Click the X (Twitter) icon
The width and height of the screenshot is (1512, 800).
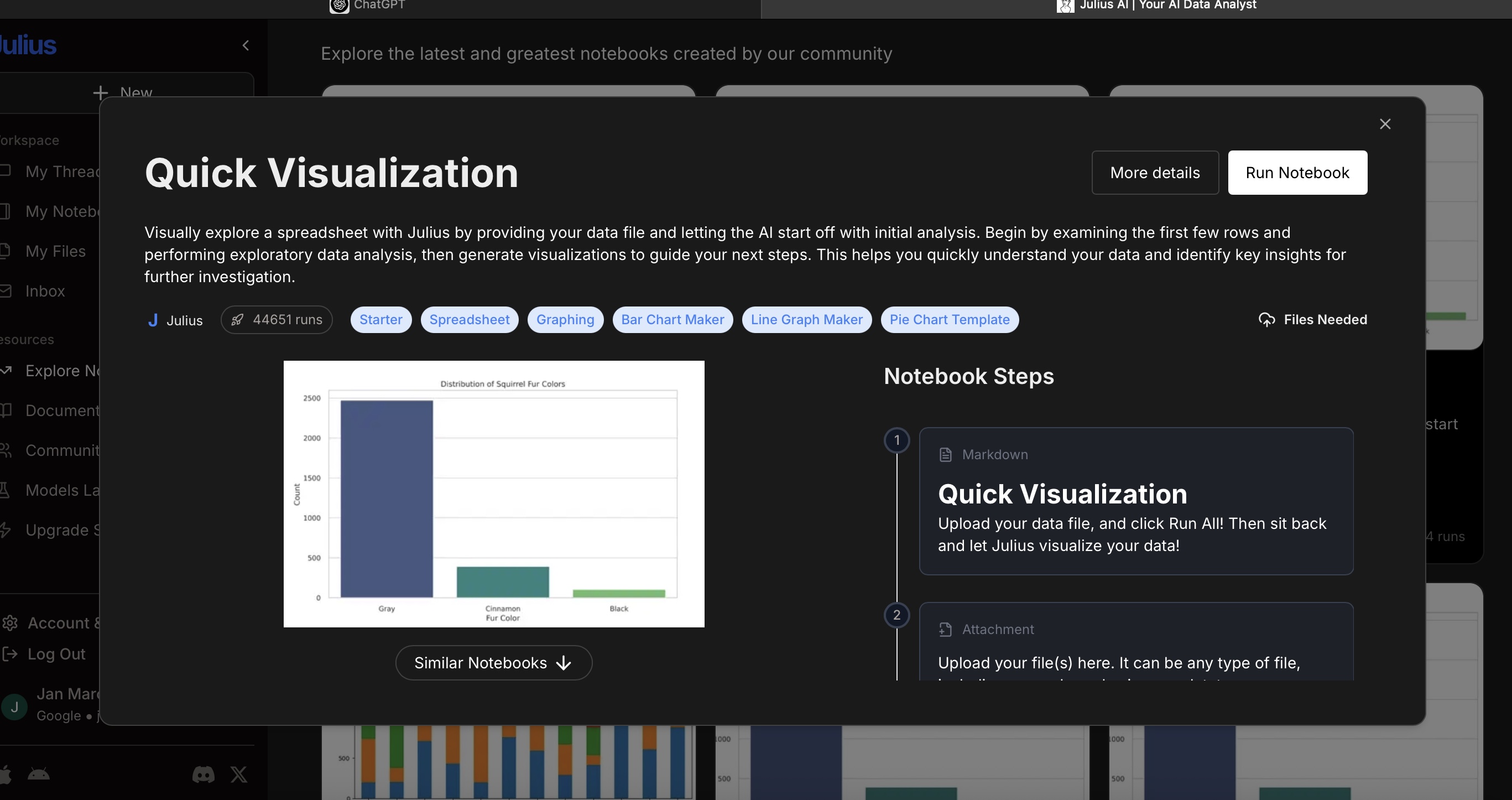click(238, 775)
